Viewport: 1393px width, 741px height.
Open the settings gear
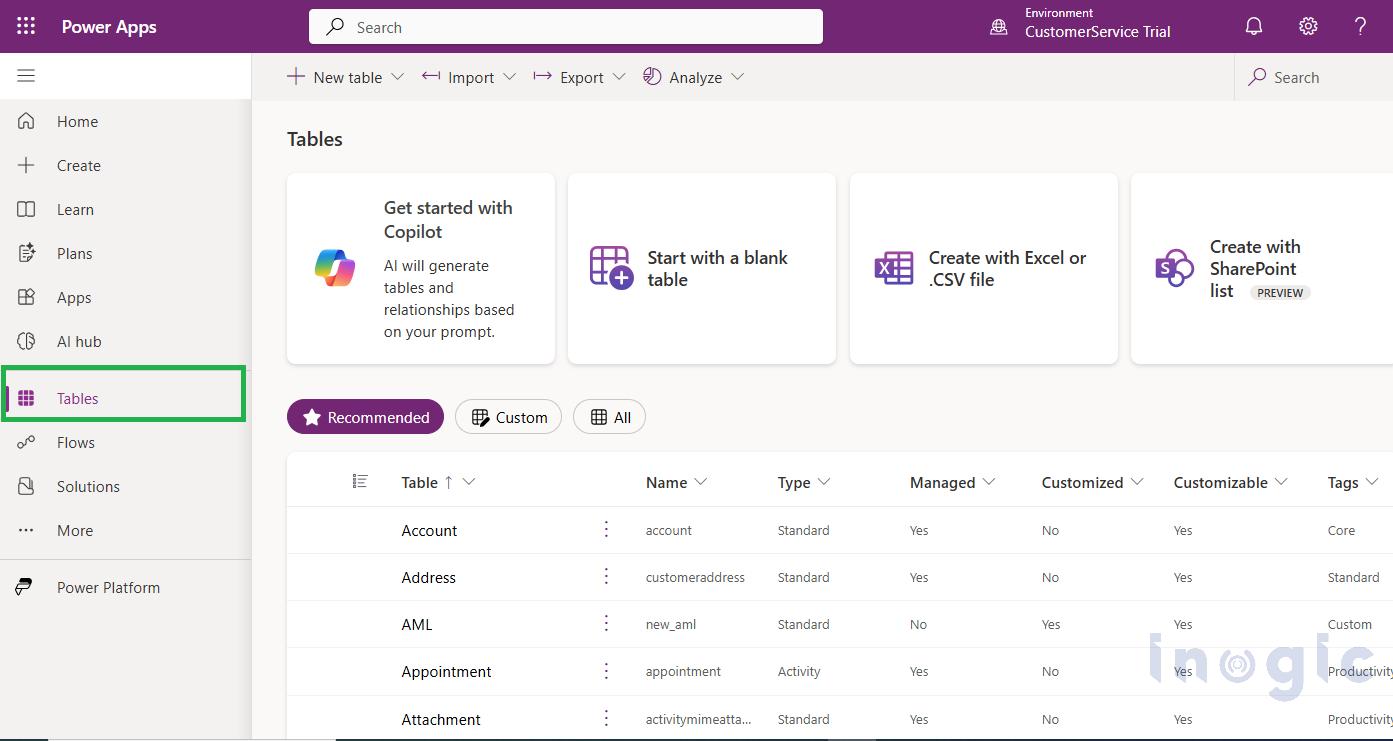(x=1308, y=26)
